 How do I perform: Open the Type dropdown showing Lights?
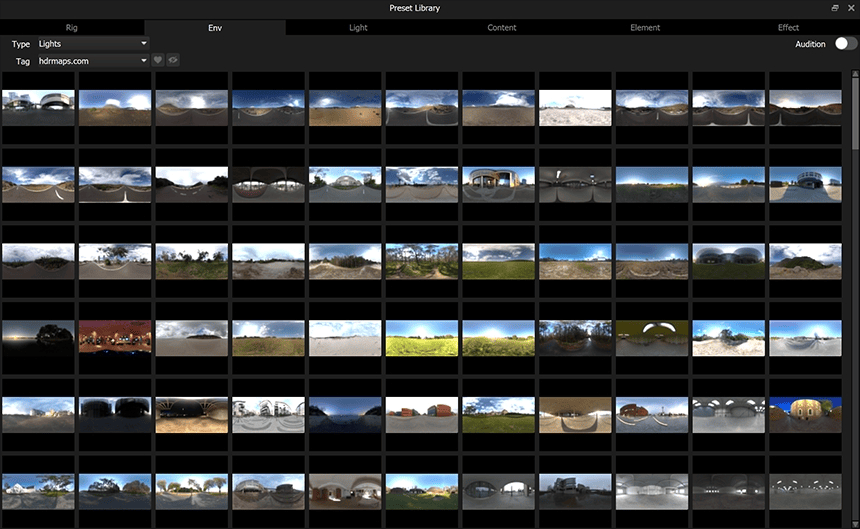click(92, 44)
